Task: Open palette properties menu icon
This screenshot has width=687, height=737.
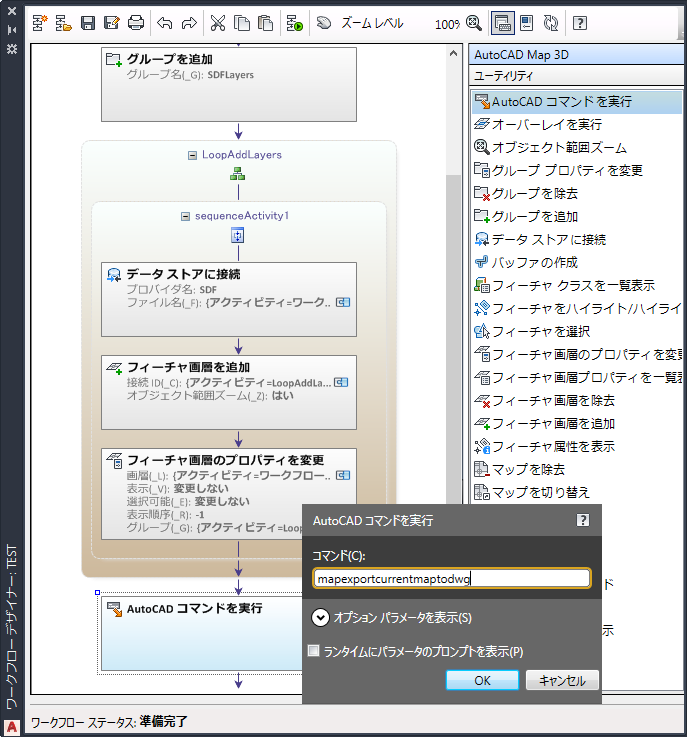Action: (x=12, y=49)
